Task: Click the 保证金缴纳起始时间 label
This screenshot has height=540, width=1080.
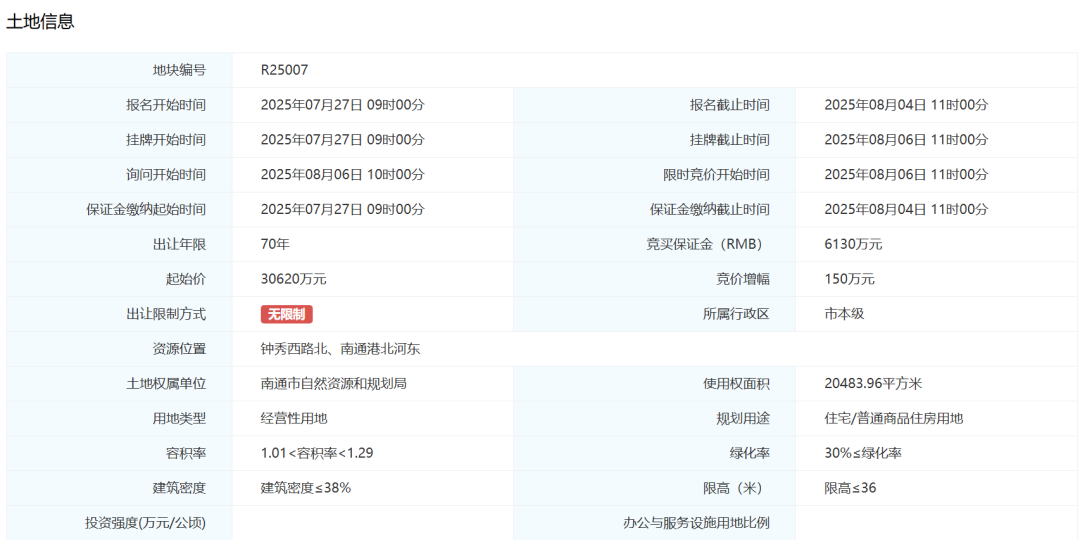Action: click(146, 209)
